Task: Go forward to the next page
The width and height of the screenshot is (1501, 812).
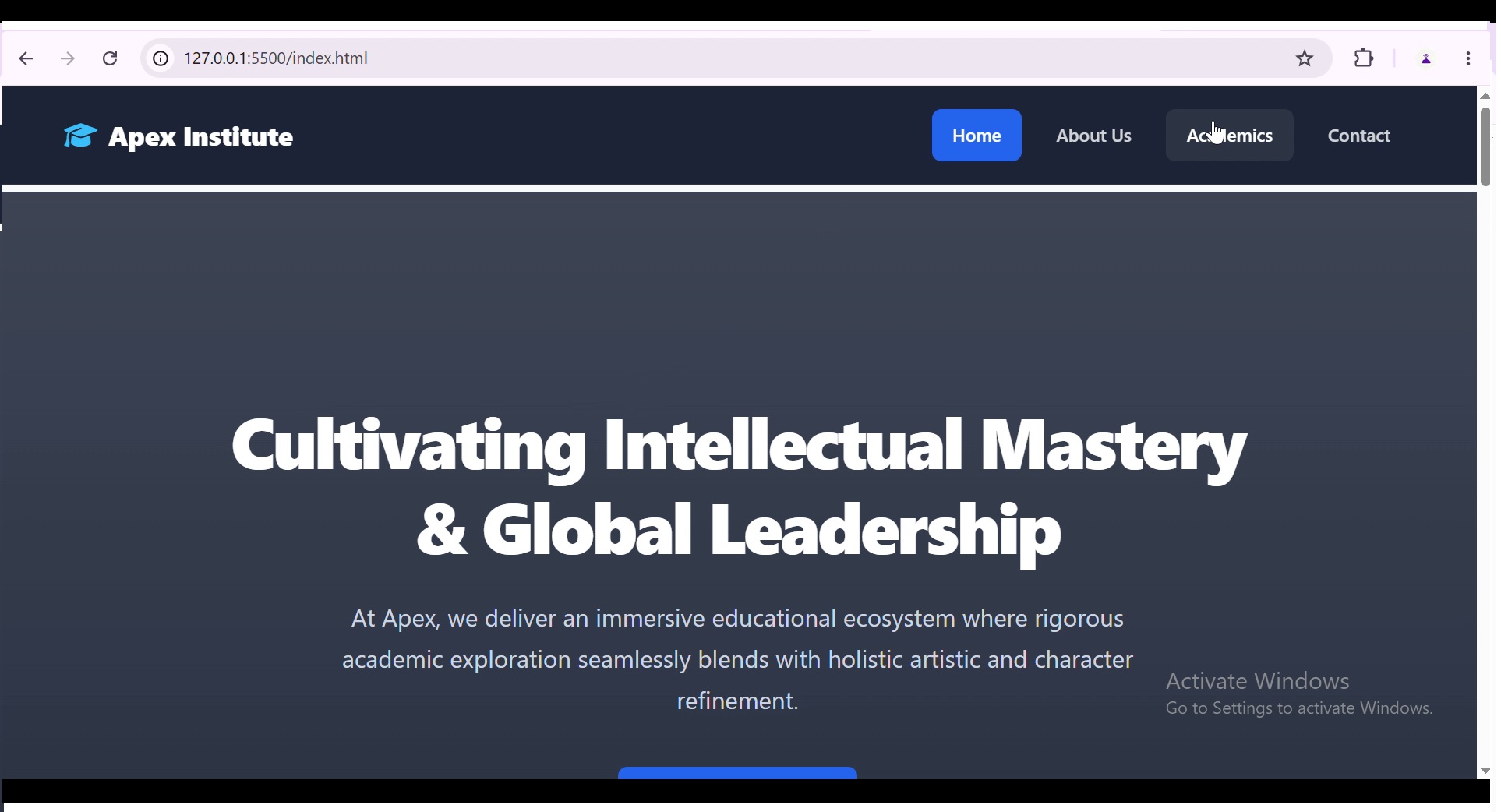Action: 69,59
